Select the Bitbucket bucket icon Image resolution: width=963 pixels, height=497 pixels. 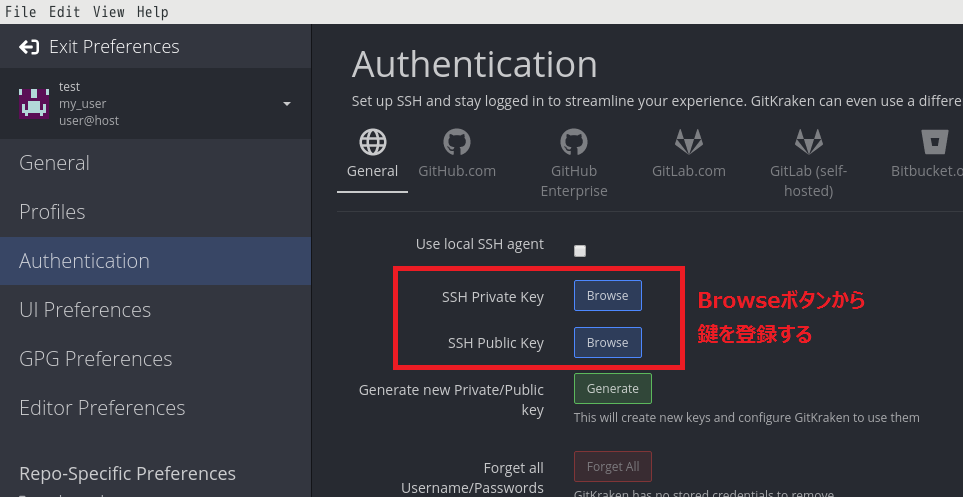coord(935,142)
